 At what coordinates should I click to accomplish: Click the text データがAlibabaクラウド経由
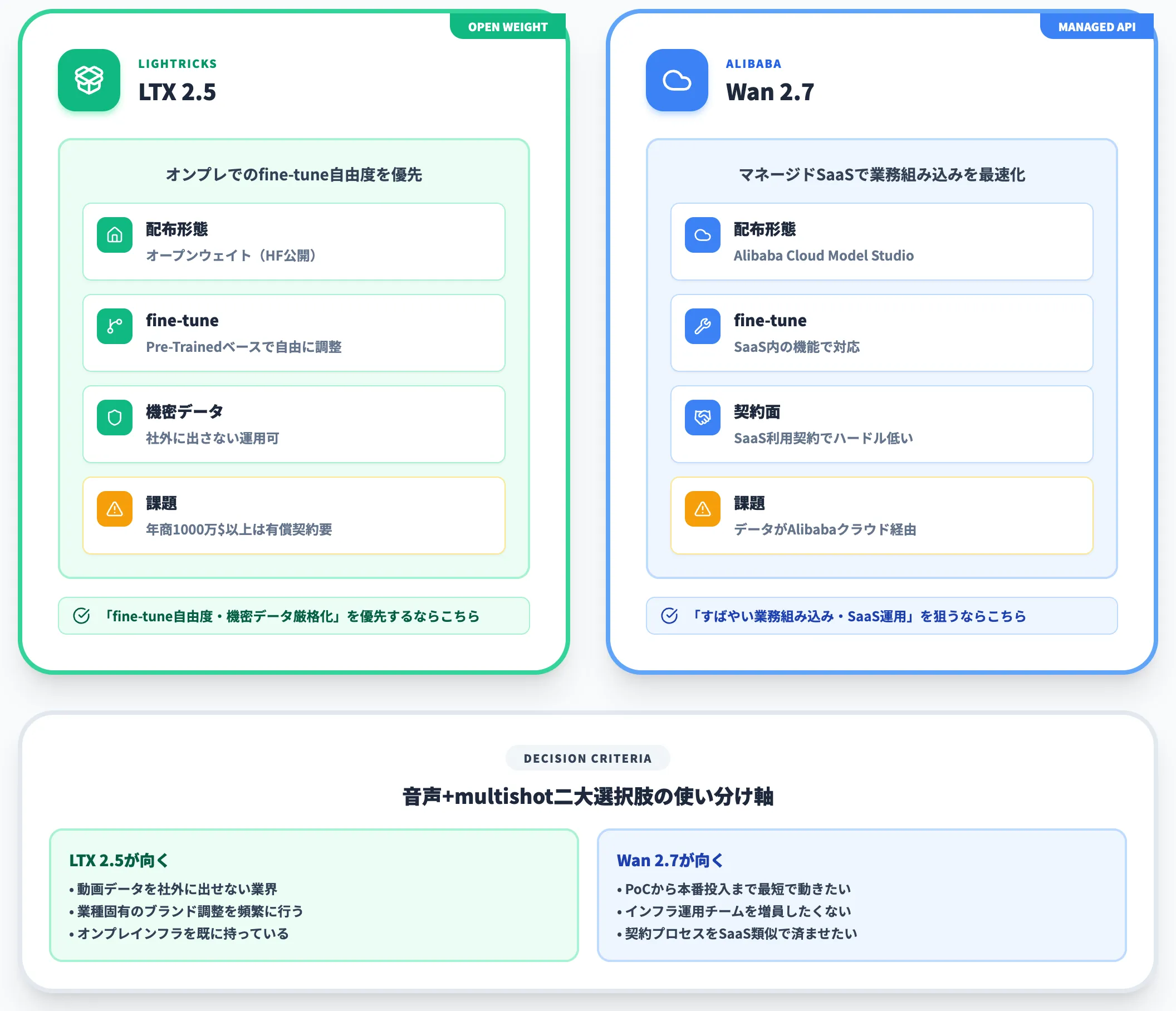[x=825, y=529]
